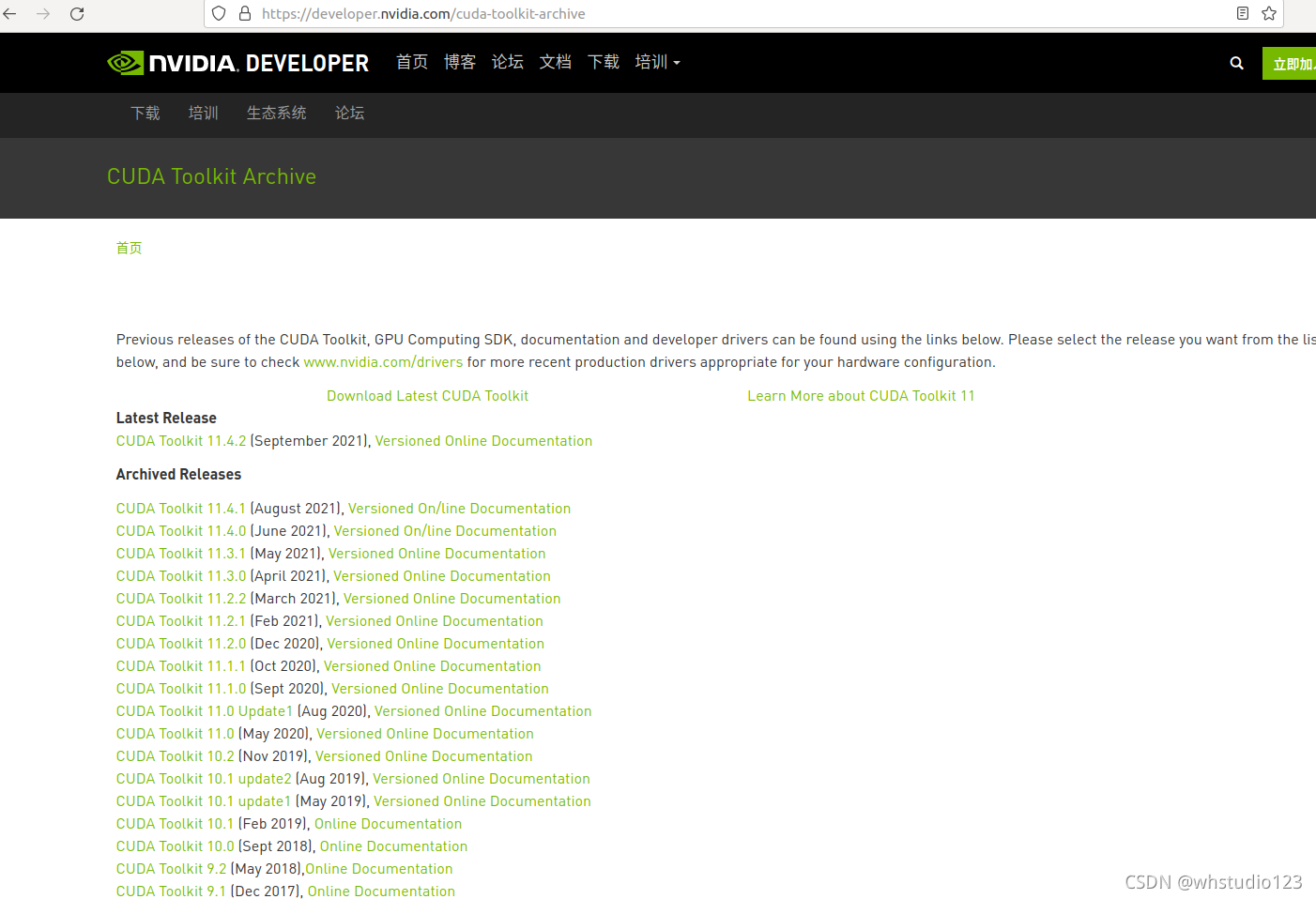Screen dimensions: 1316x899
Task: Toggle reader view icon in address bar
Action: coord(1243,13)
